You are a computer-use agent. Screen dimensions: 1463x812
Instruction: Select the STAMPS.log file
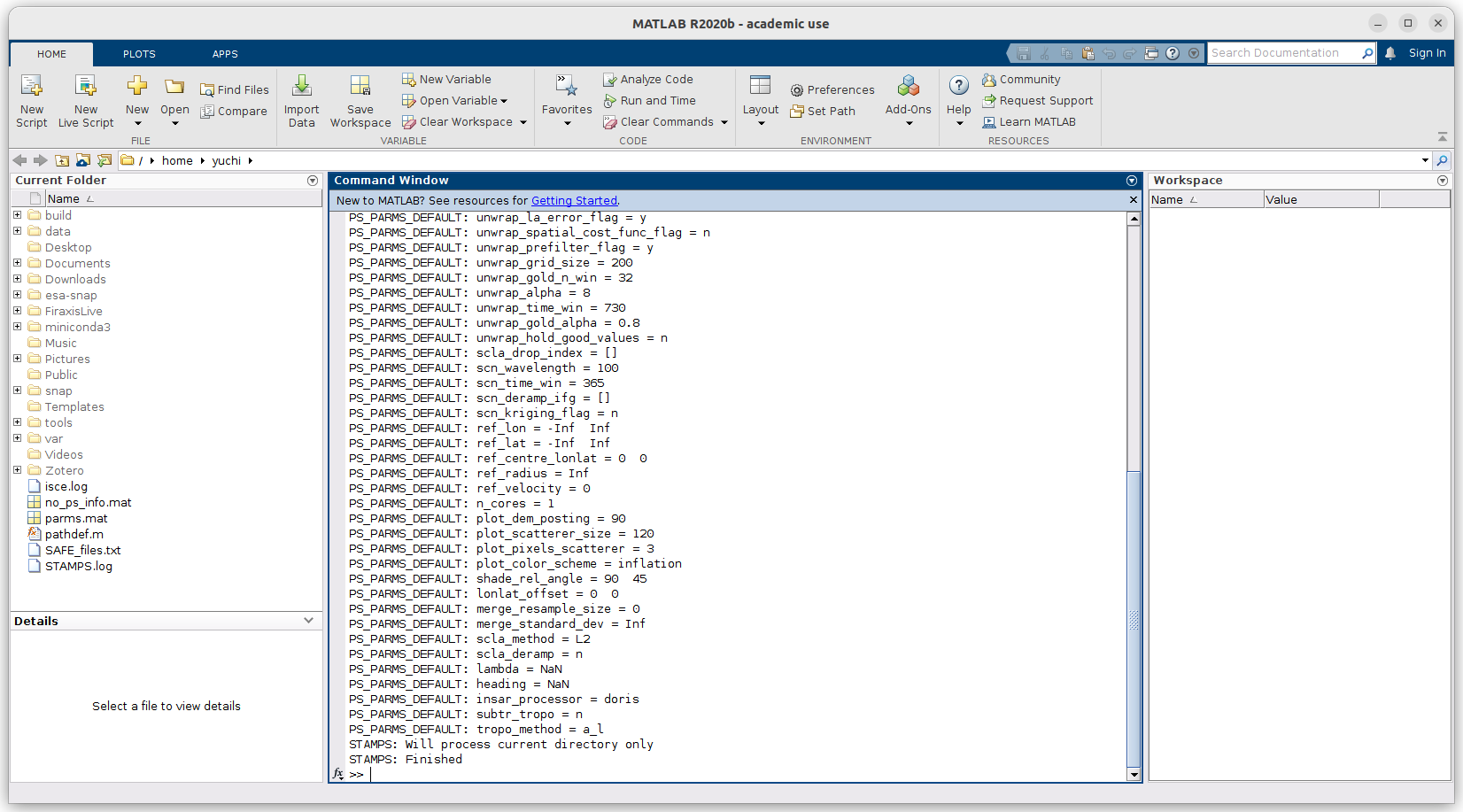pos(79,567)
